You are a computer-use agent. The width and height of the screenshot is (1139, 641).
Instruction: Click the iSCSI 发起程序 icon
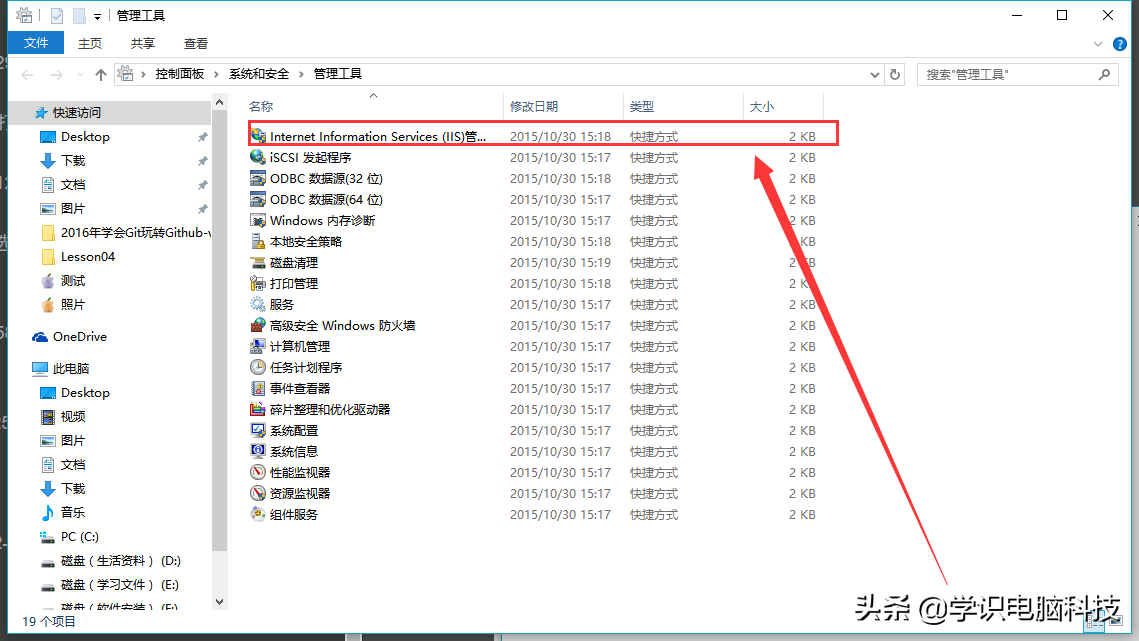point(258,157)
